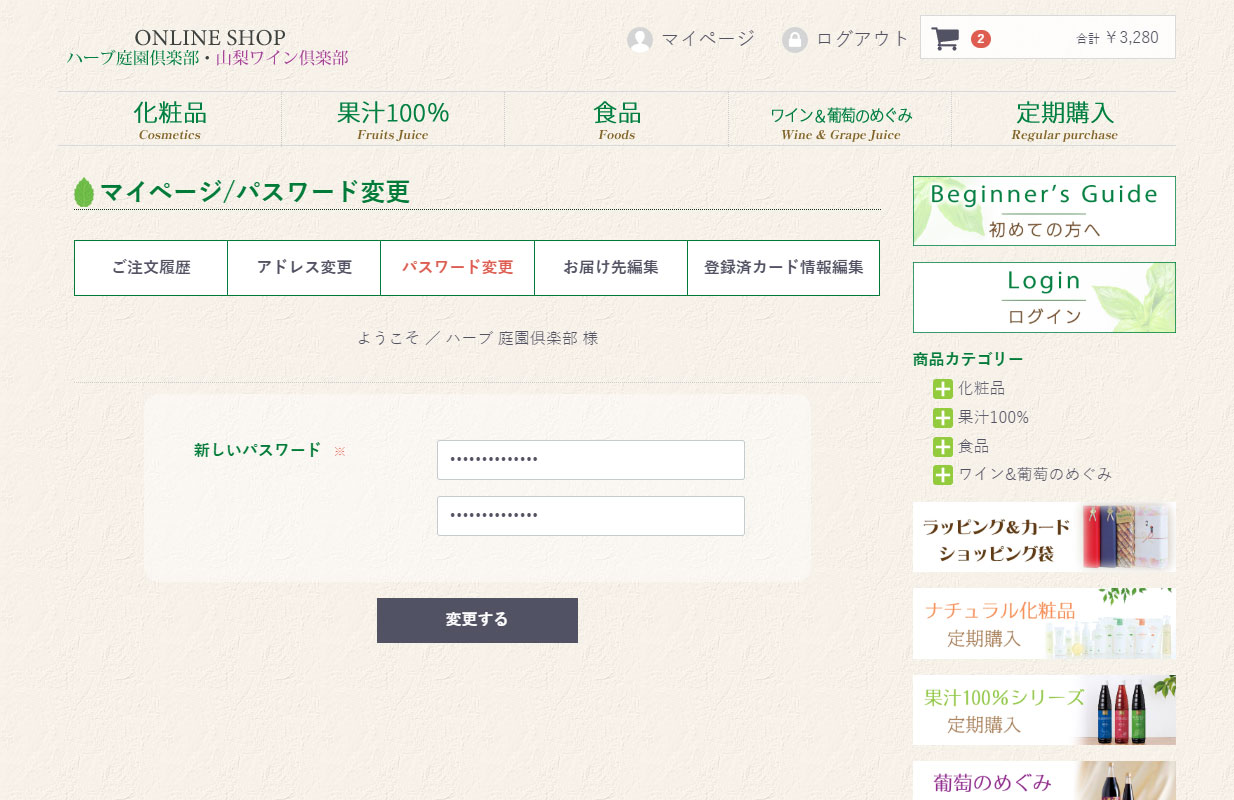Image resolution: width=1234 pixels, height=800 pixels.
Task: Click the red cart item count badge
Action: [x=981, y=39]
